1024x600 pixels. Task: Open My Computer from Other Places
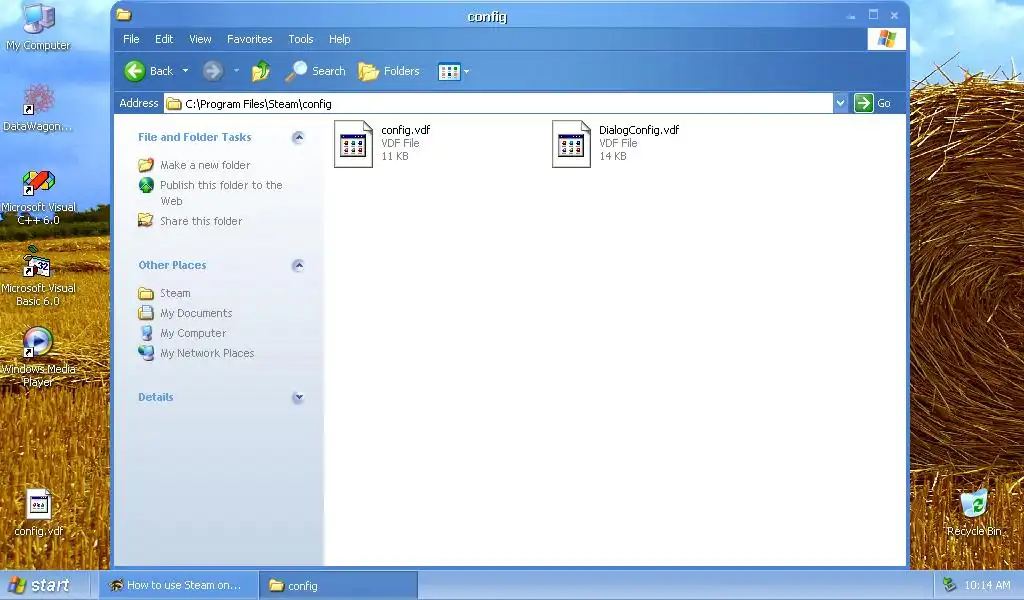pyautogui.click(x=193, y=333)
